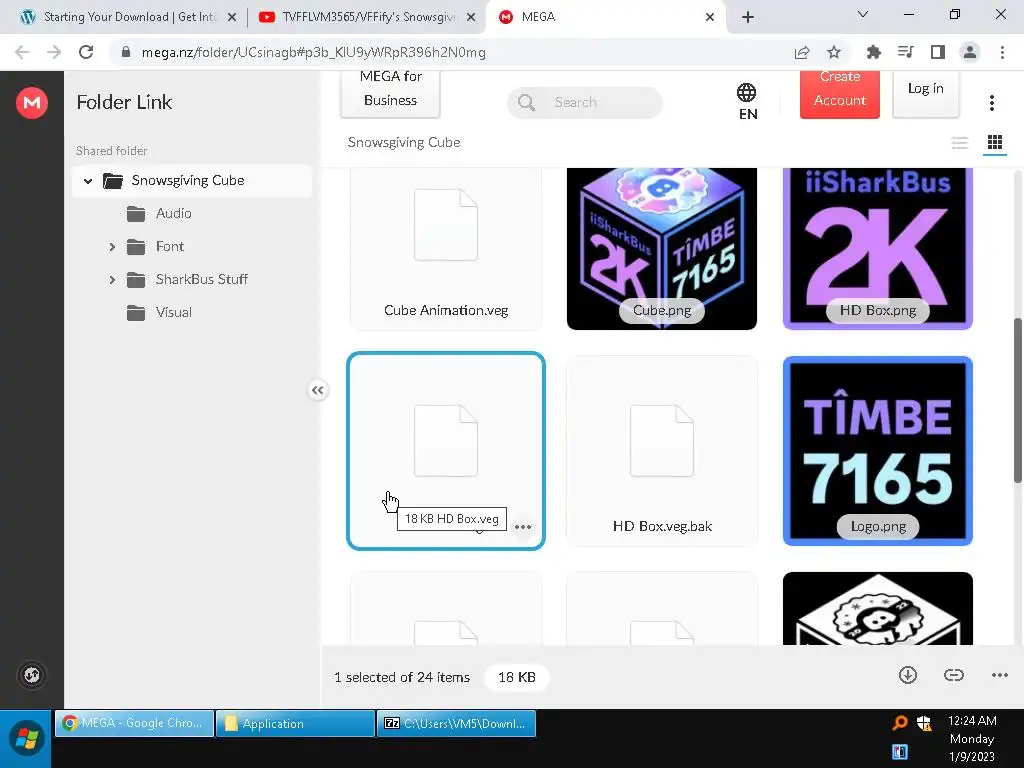
Task: Open the media control icon in Chrome toolbar
Action: click(905, 52)
